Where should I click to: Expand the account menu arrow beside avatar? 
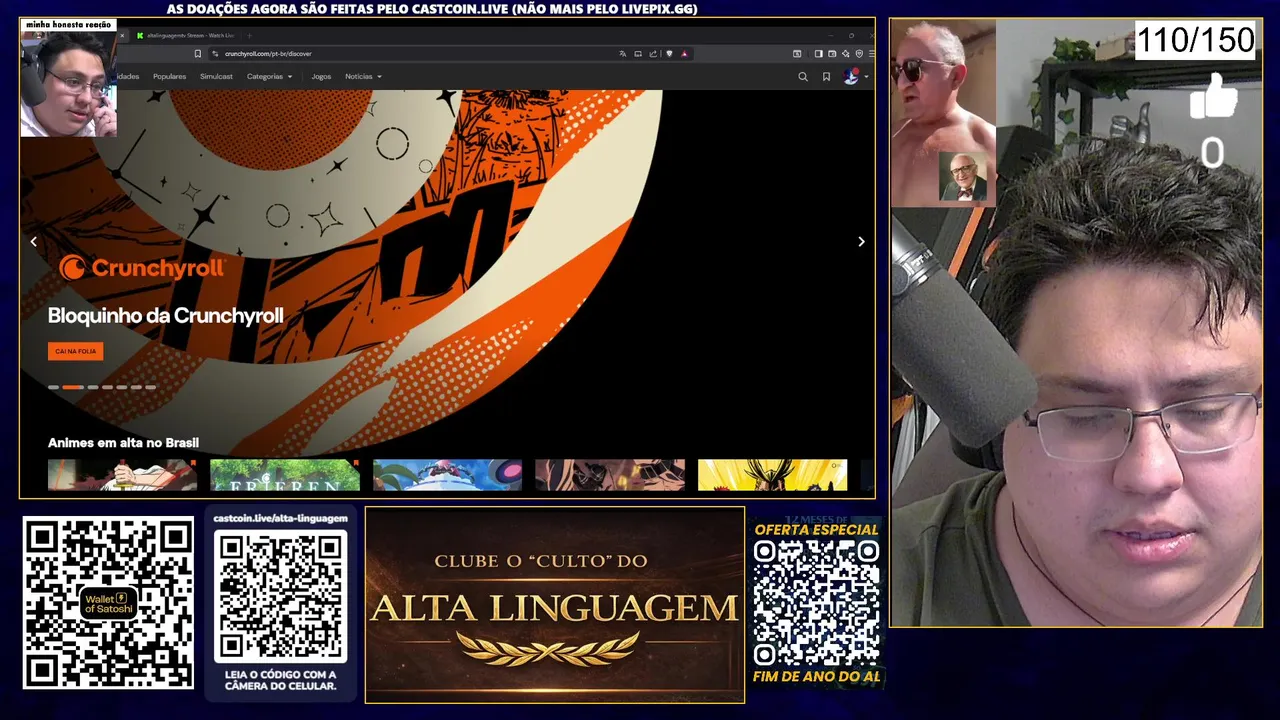(866, 77)
